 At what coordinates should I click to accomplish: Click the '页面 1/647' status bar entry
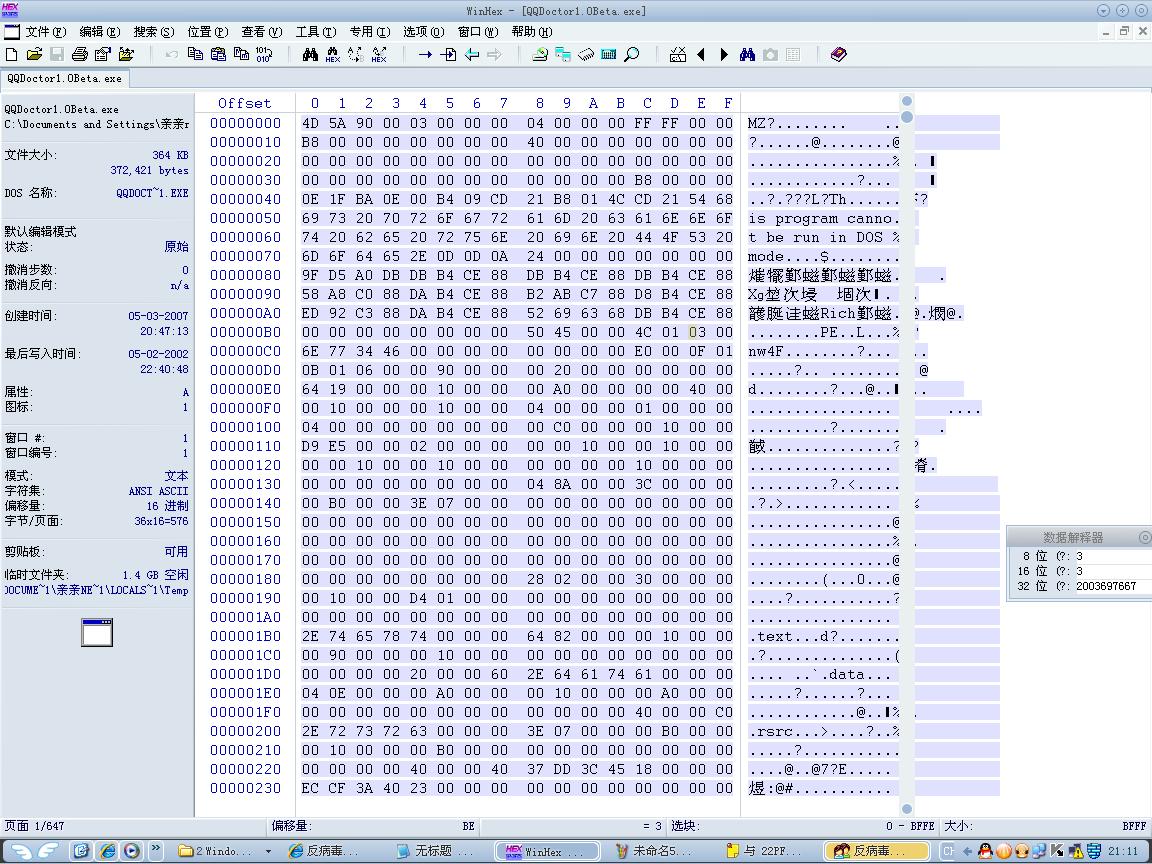35,826
